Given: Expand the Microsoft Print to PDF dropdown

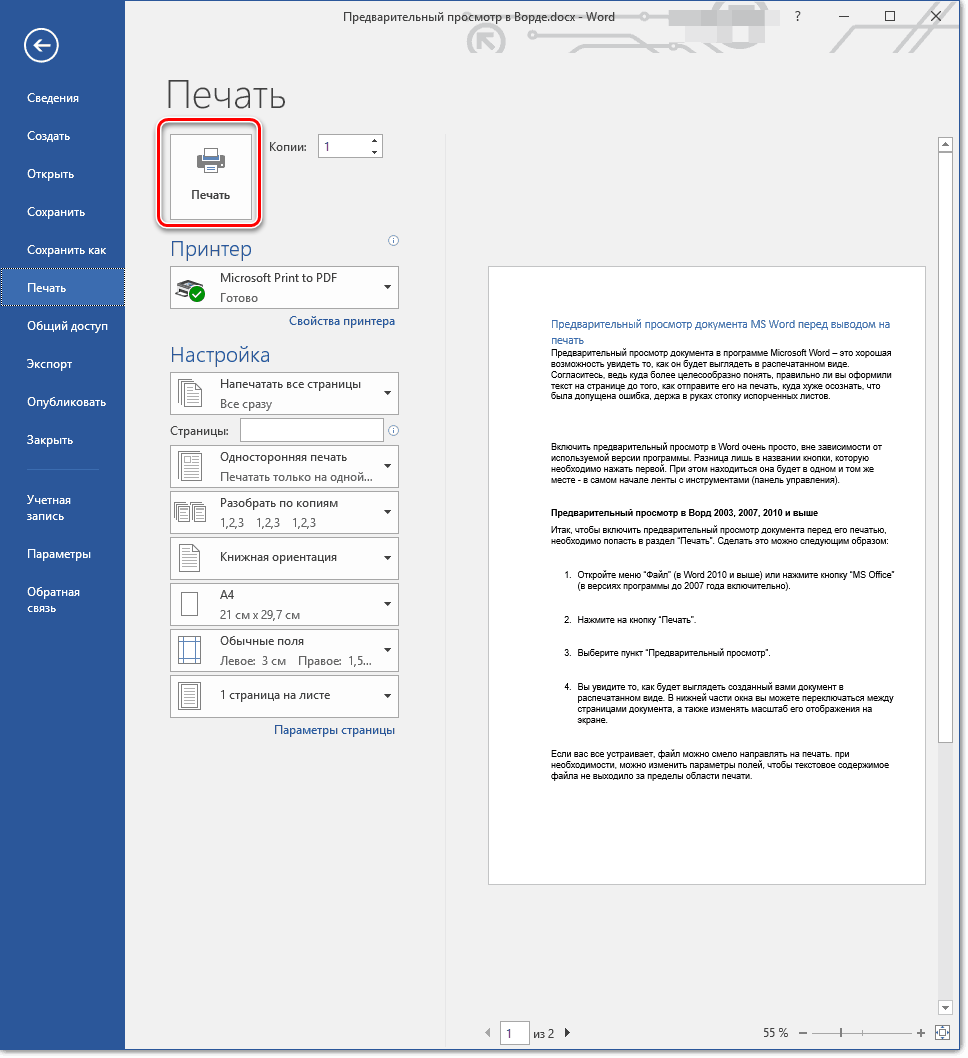Looking at the screenshot, I should pos(387,288).
